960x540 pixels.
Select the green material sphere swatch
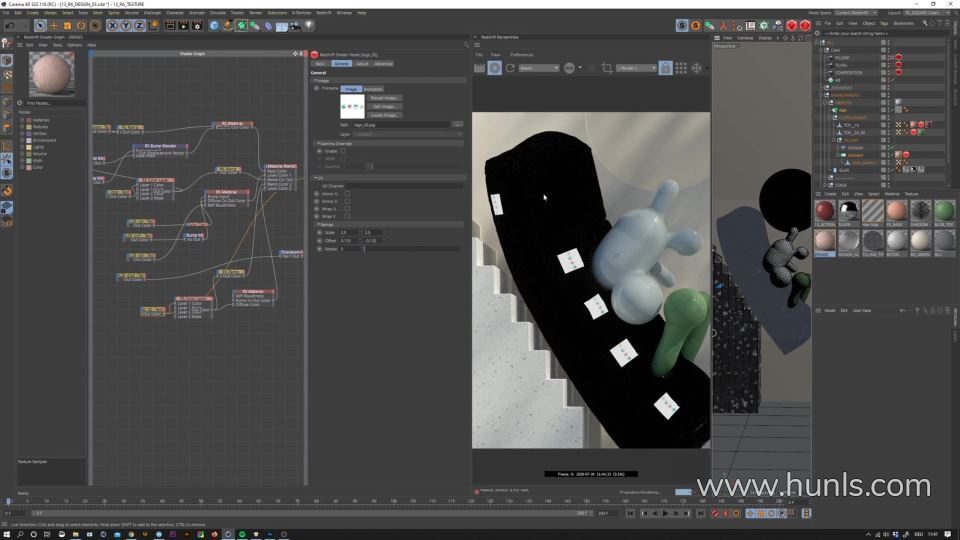[x=944, y=211]
